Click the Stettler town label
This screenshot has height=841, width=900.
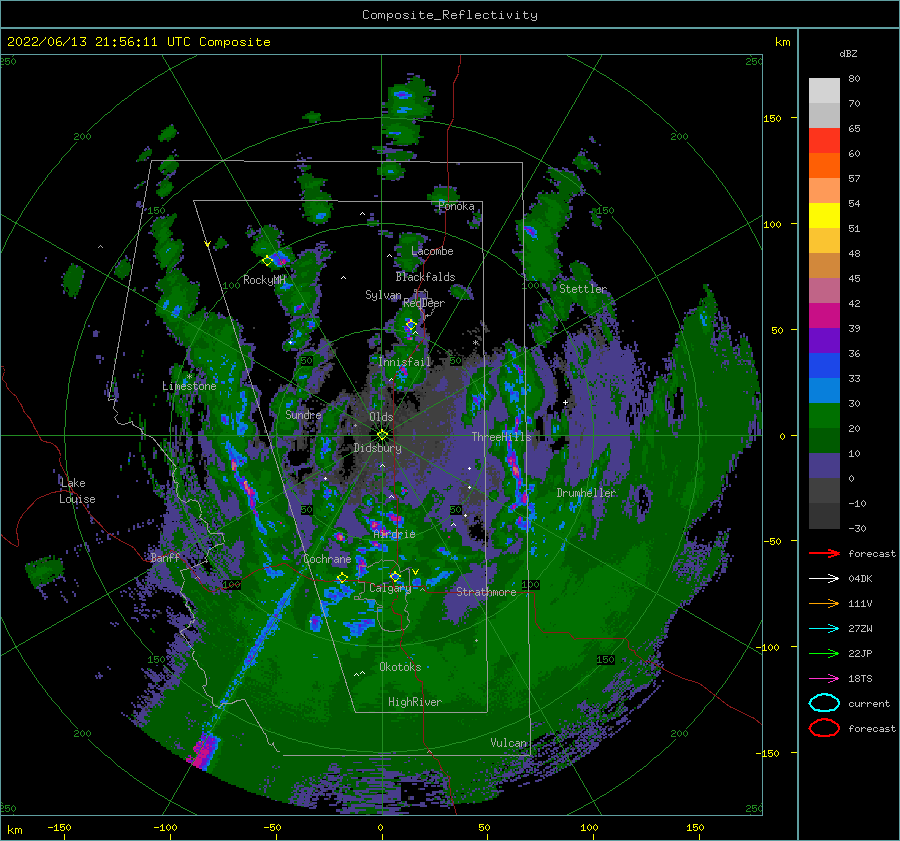pyautogui.click(x=583, y=289)
